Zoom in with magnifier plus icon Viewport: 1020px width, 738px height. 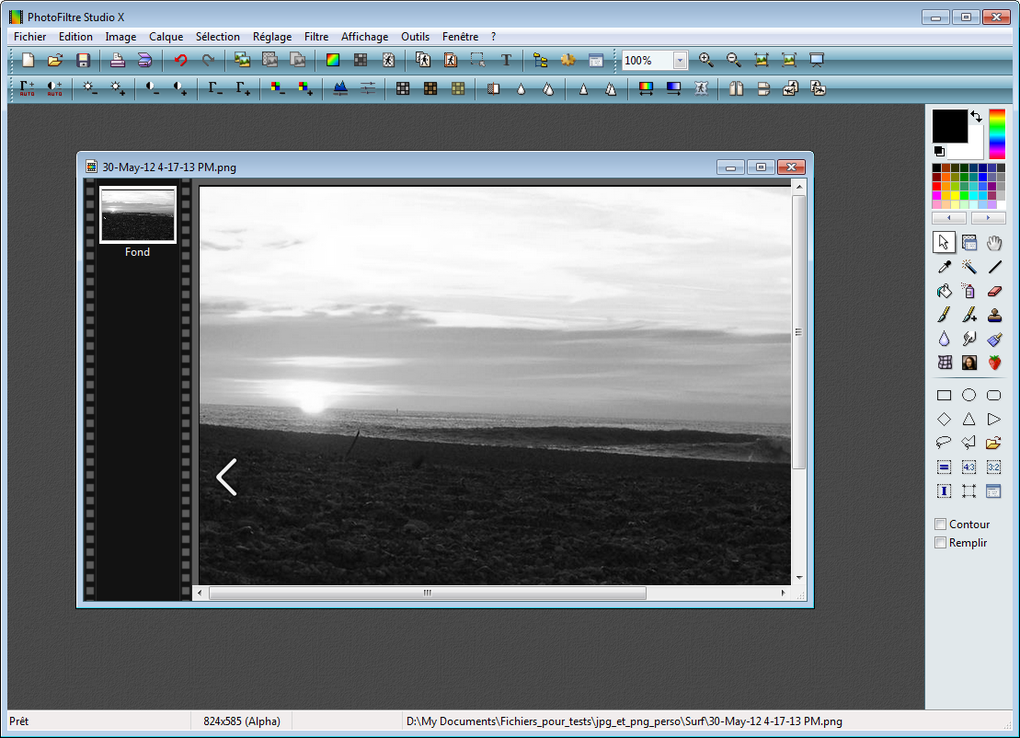(706, 61)
